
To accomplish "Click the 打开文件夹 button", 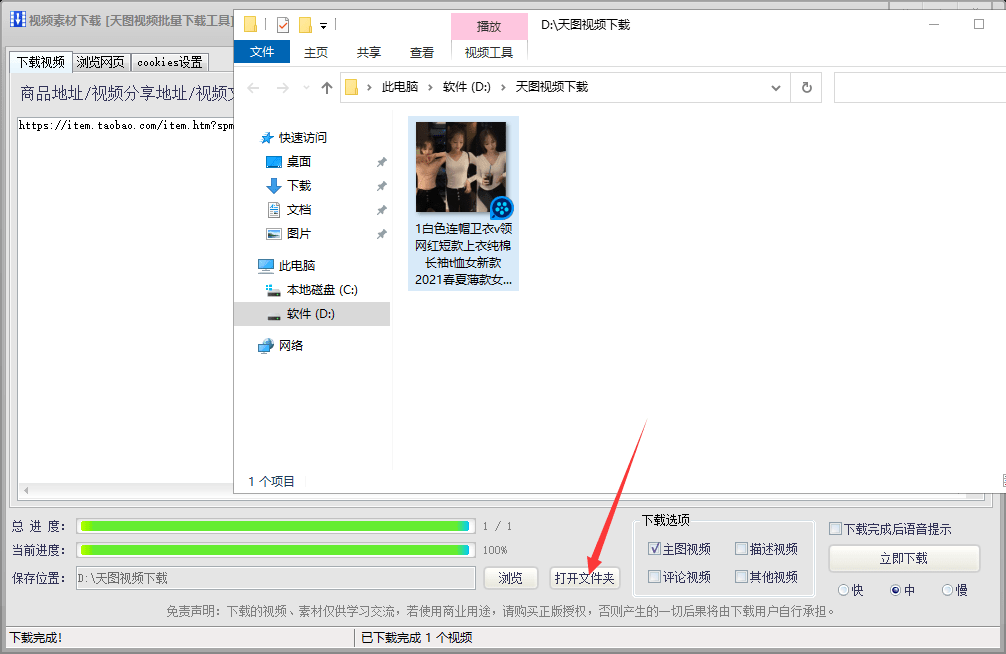I will point(584,578).
